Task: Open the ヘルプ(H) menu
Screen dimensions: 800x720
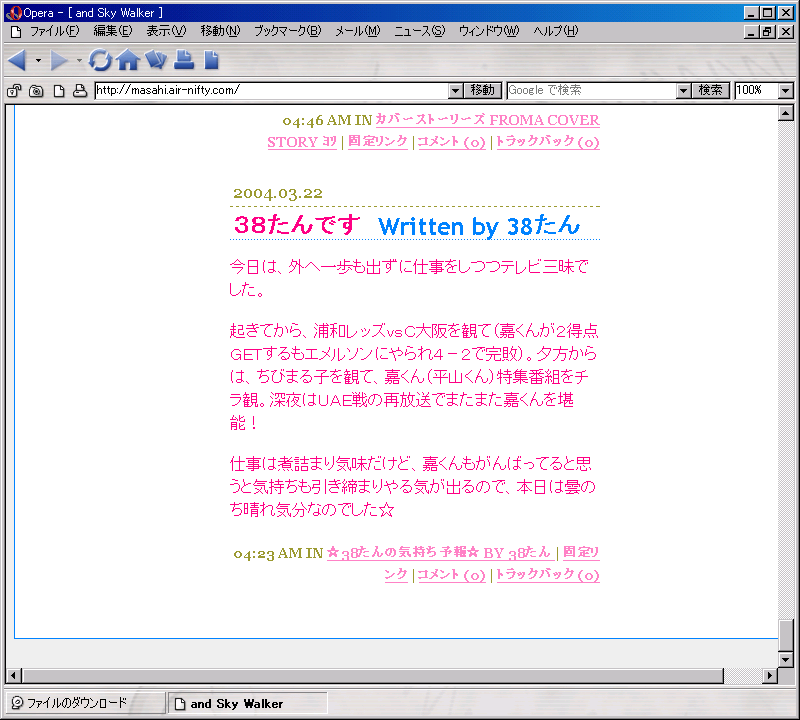Action: (x=556, y=31)
